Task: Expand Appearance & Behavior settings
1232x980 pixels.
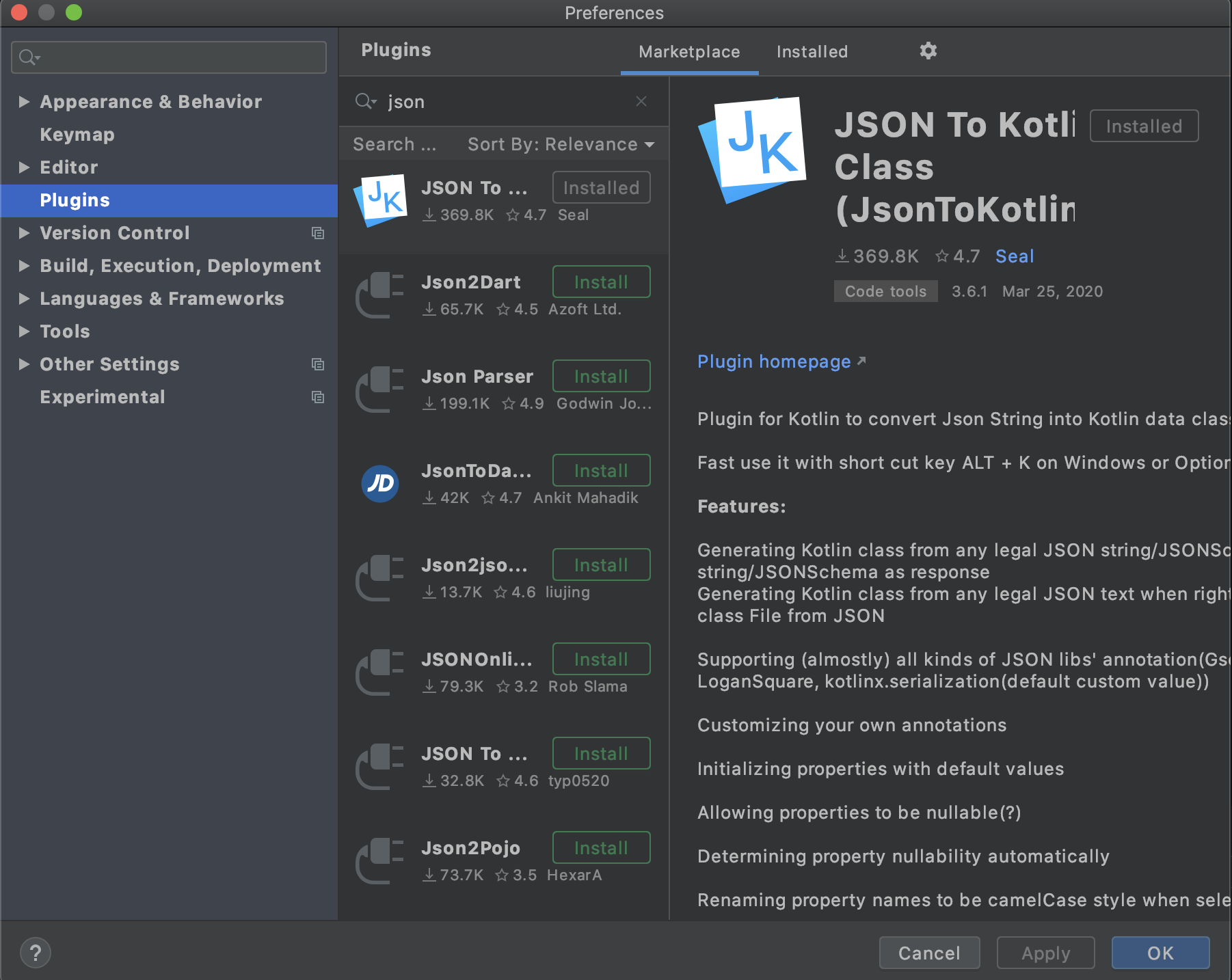Action: tap(24, 102)
